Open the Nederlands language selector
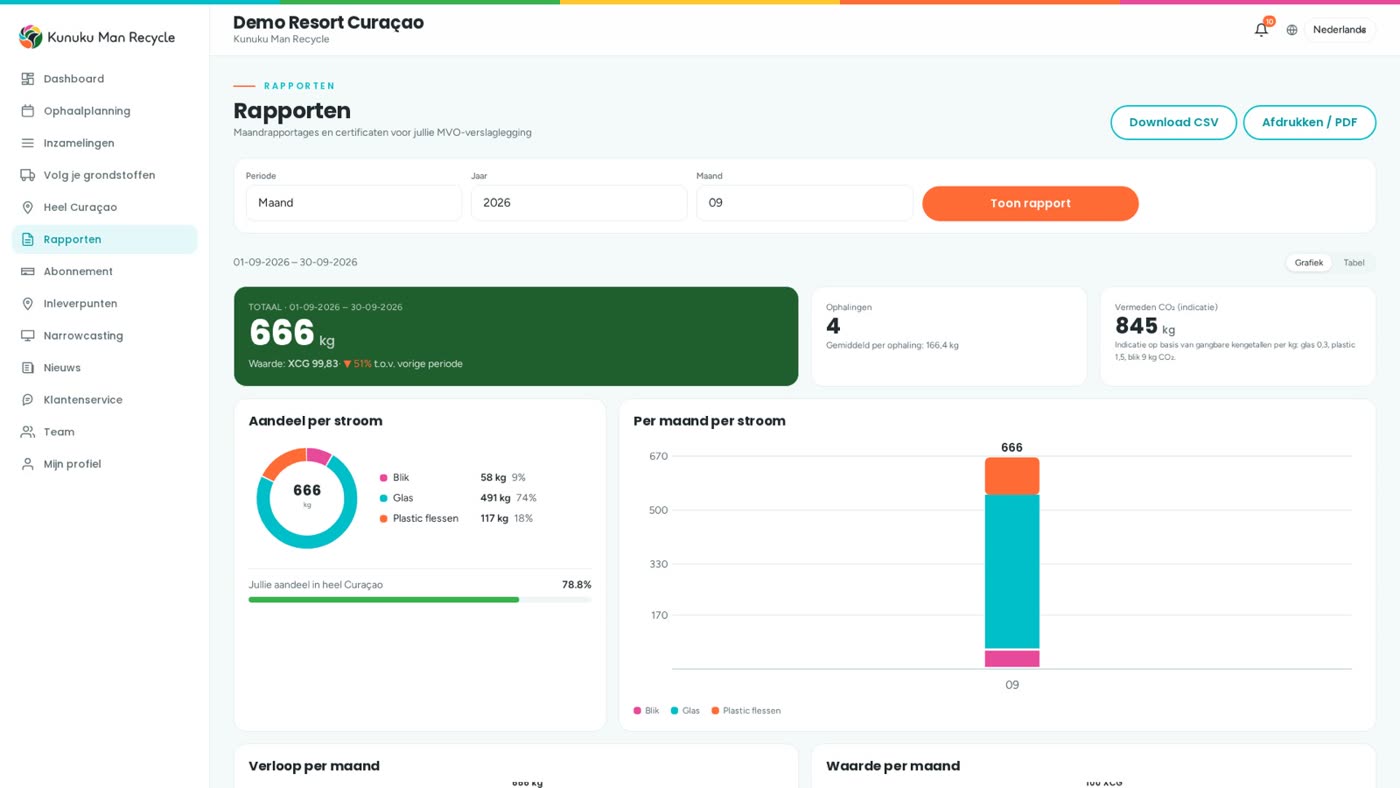The height and width of the screenshot is (788, 1400). pos(1339,30)
